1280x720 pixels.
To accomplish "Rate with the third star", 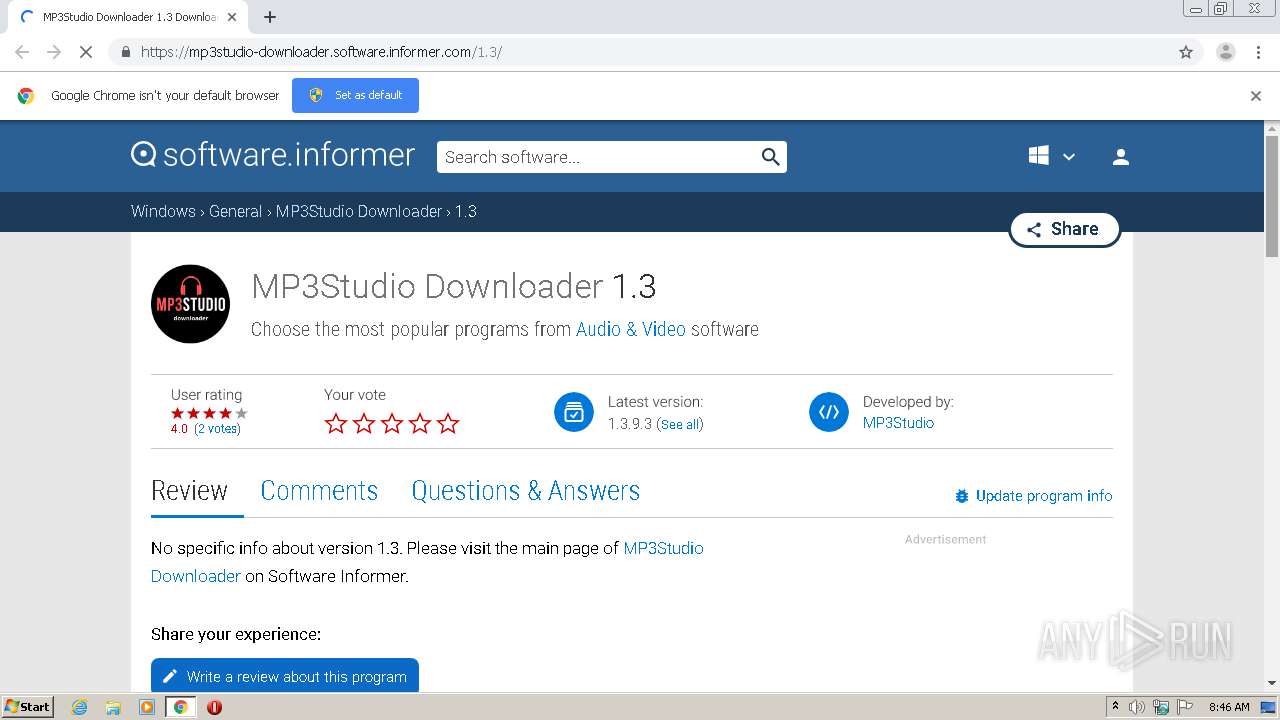I will click(392, 424).
